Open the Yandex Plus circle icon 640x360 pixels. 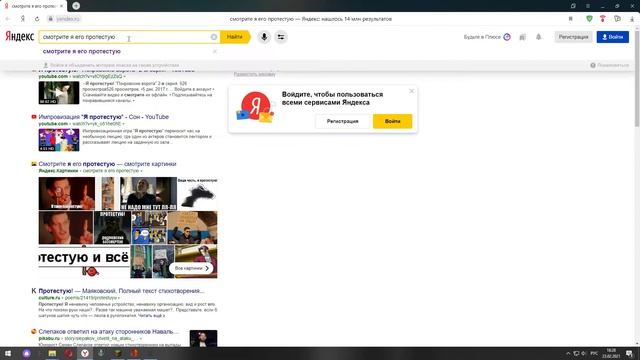[x=507, y=37]
